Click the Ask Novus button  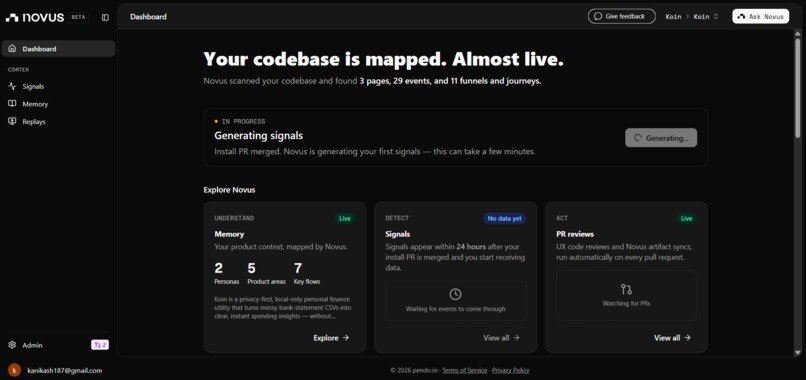pos(760,16)
